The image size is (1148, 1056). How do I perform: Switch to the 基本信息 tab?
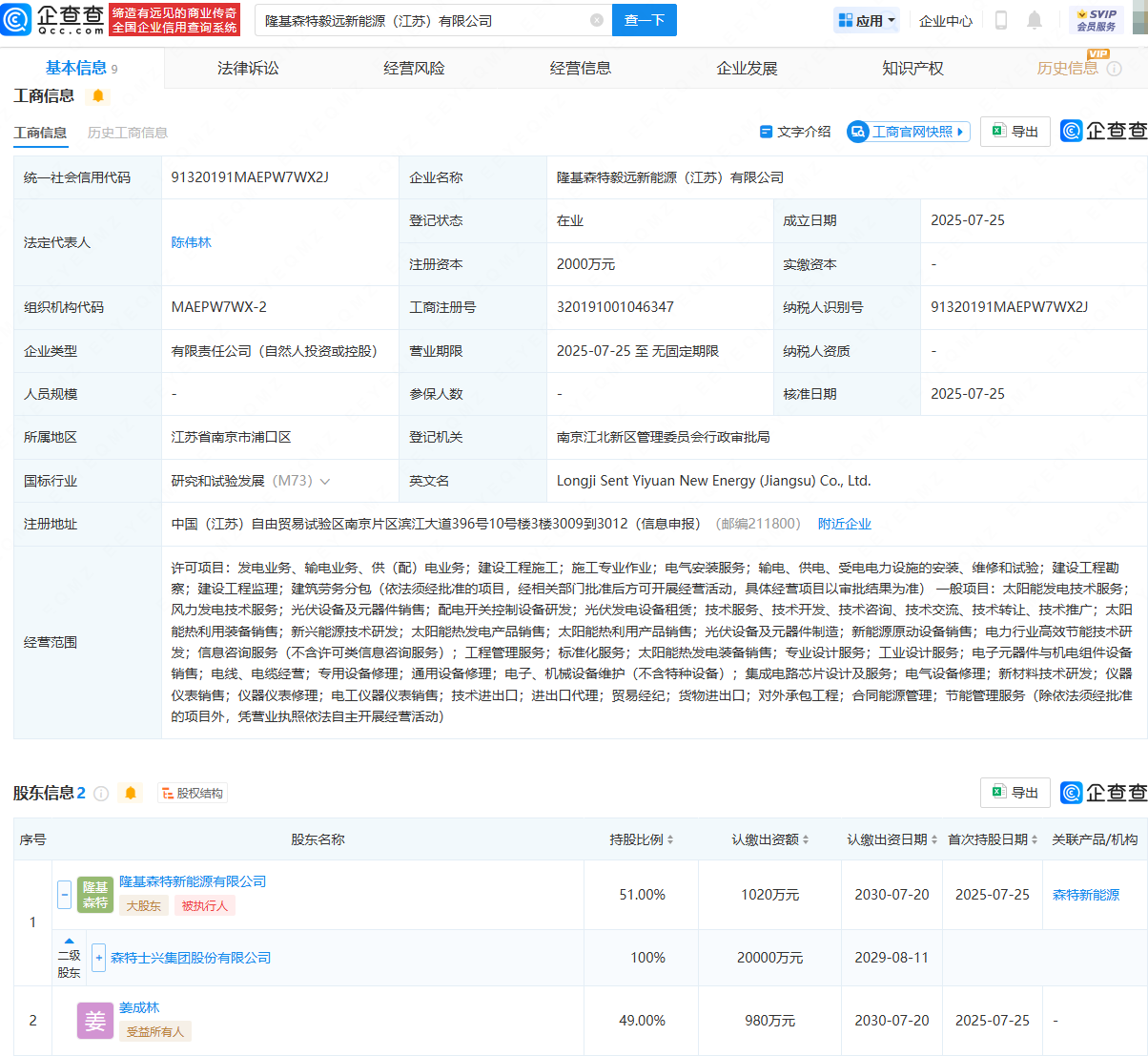pos(81,68)
